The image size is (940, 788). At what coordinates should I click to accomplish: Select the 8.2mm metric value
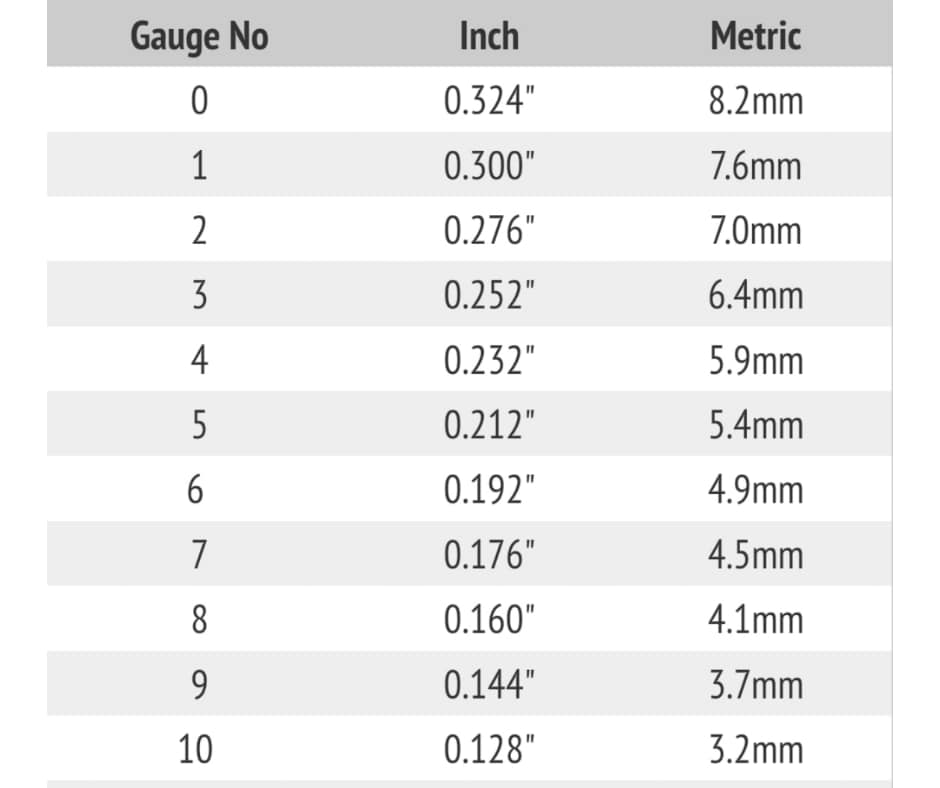tap(755, 101)
